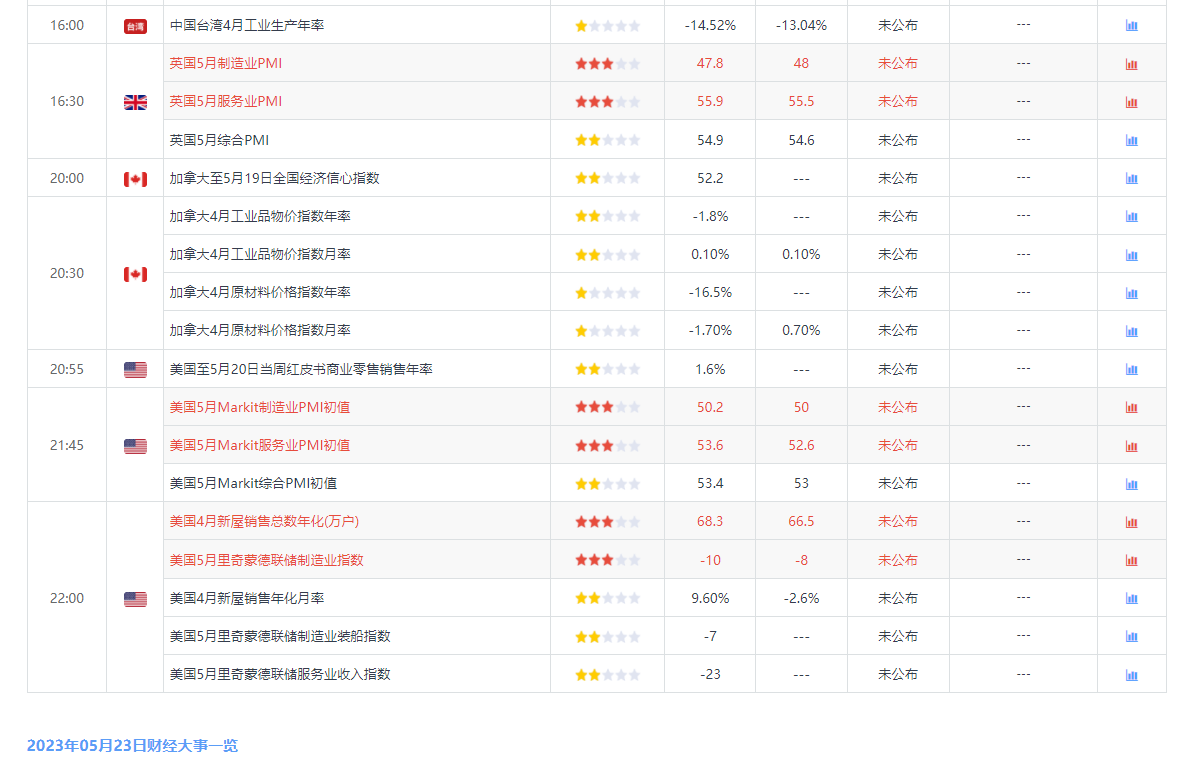Open chart icon for 里奇蒙德联储制造业装船指数

pyautogui.click(x=1131, y=637)
